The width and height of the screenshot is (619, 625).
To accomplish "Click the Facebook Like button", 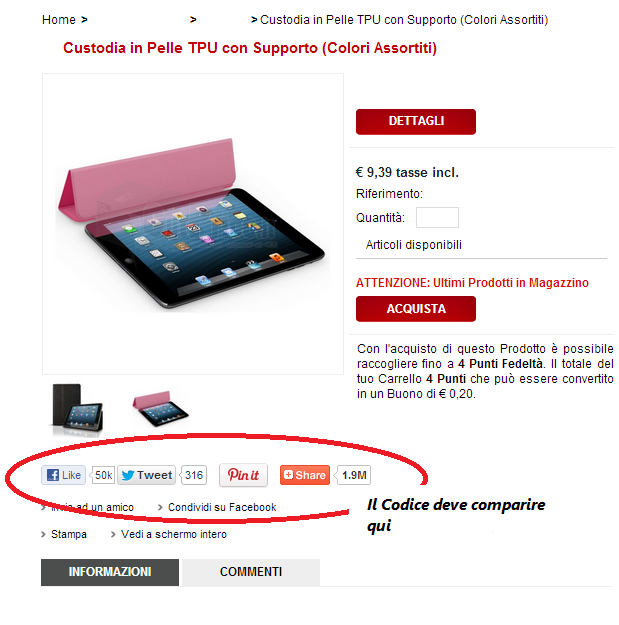I will tap(63, 475).
